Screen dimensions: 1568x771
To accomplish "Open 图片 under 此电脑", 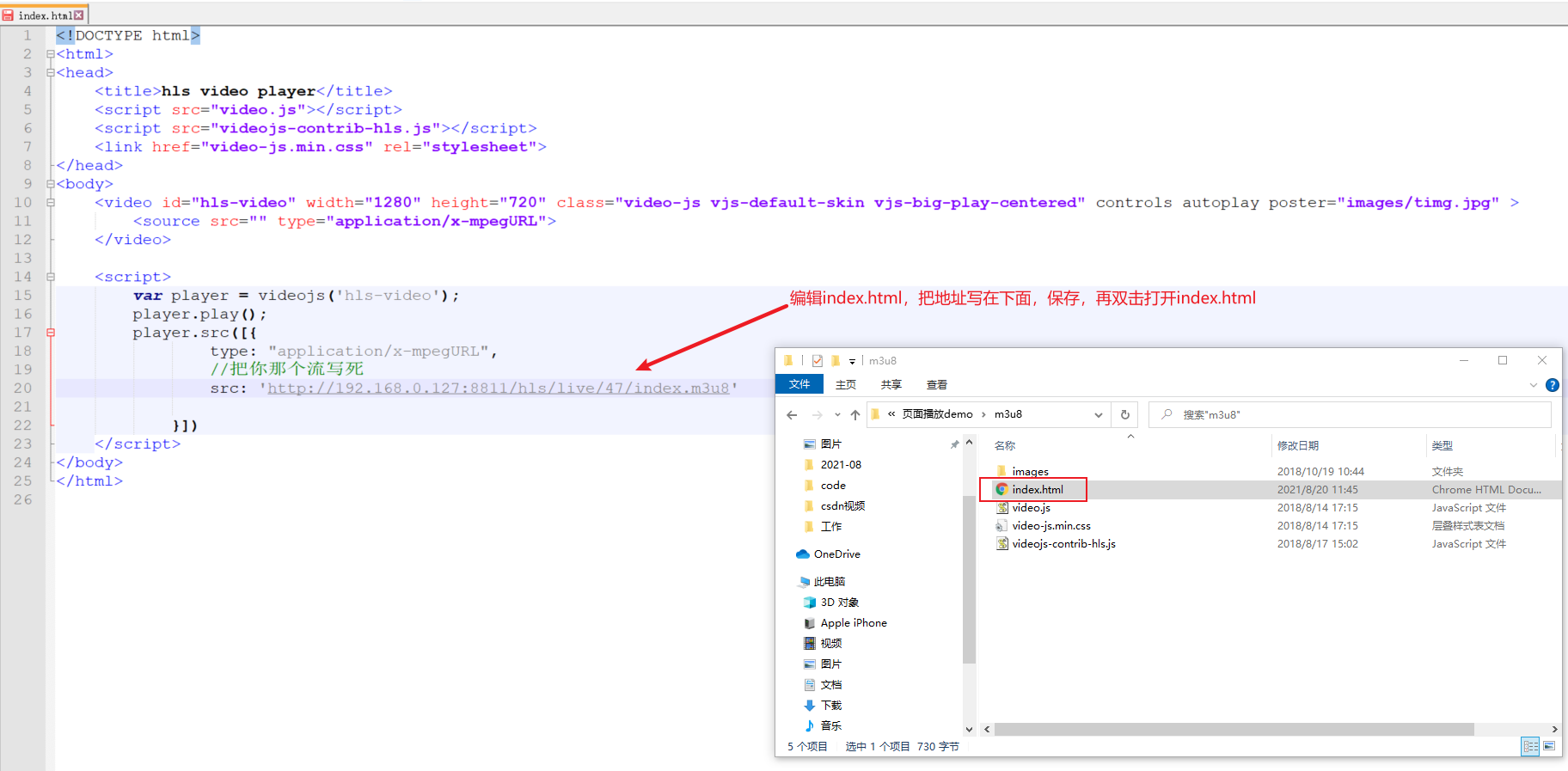I will pos(830,664).
